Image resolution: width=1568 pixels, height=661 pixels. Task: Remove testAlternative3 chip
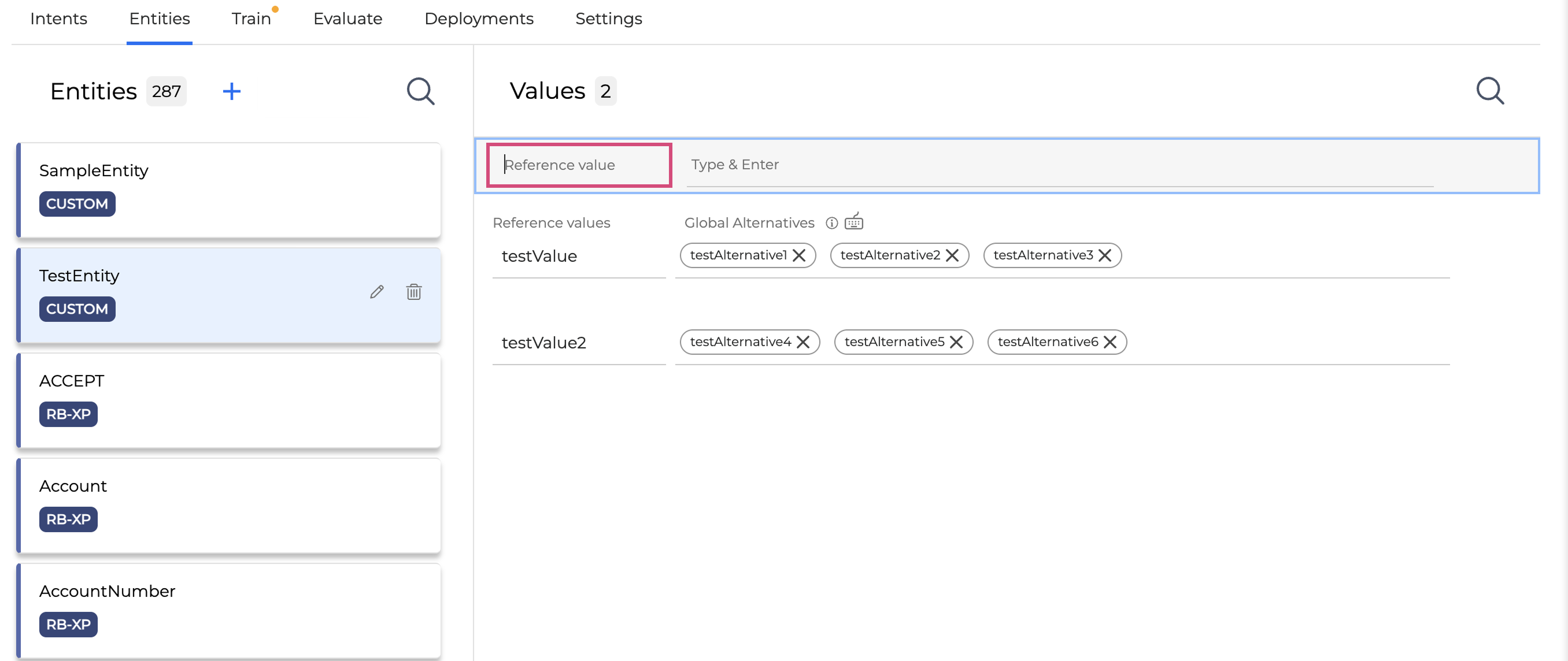click(1105, 255)
